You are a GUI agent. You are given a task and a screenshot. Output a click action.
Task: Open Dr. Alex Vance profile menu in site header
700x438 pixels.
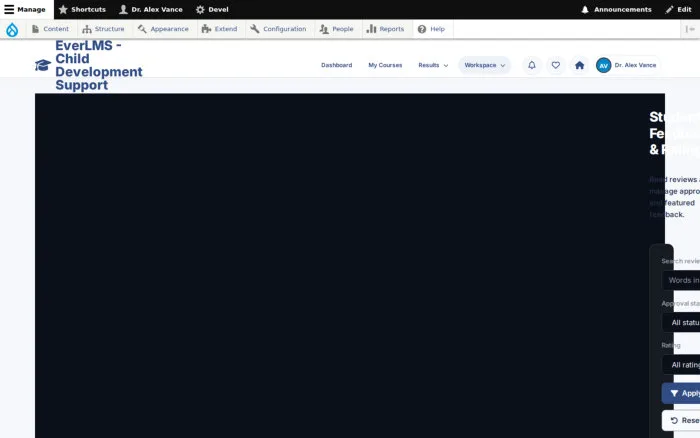(627, 65)
